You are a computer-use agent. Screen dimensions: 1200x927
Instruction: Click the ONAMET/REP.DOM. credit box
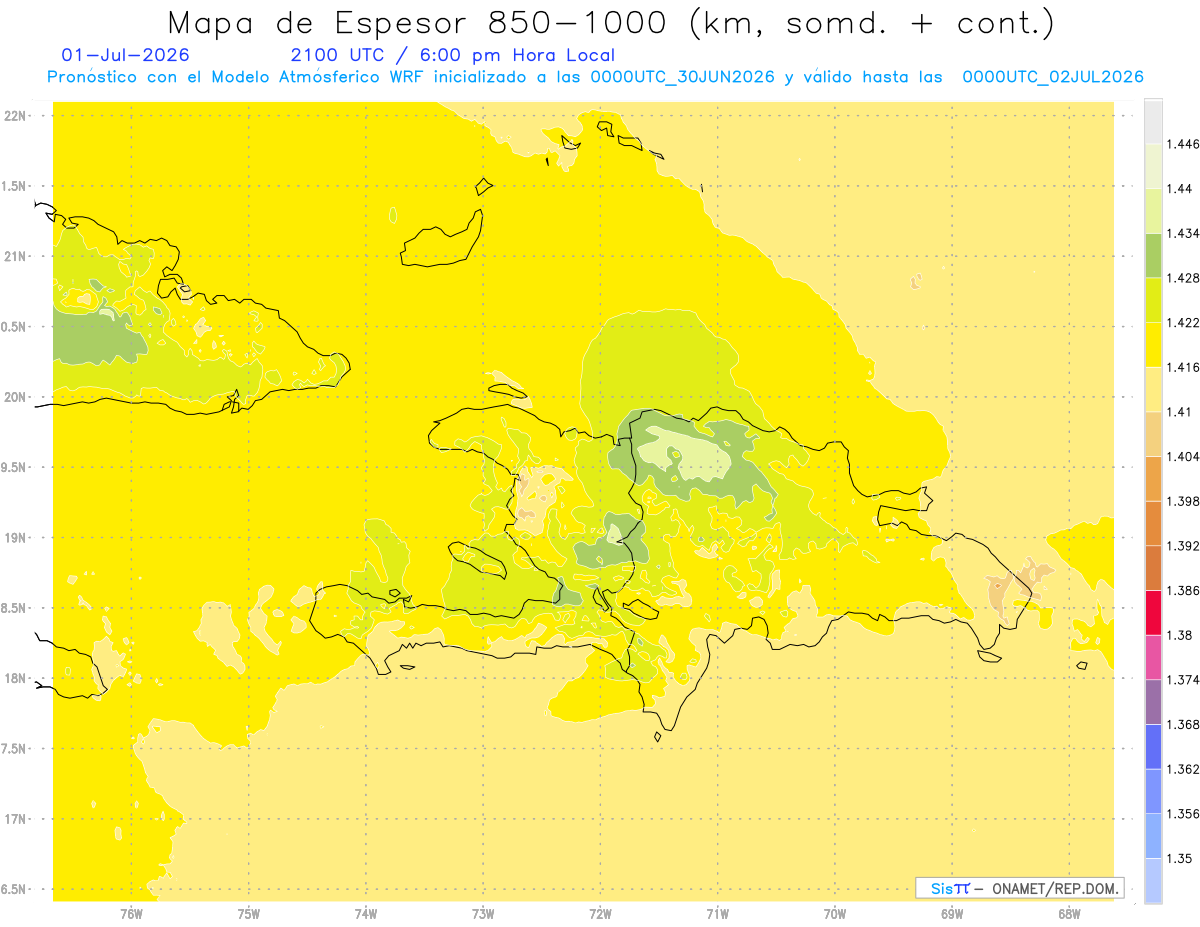(x=1020, y=888)
